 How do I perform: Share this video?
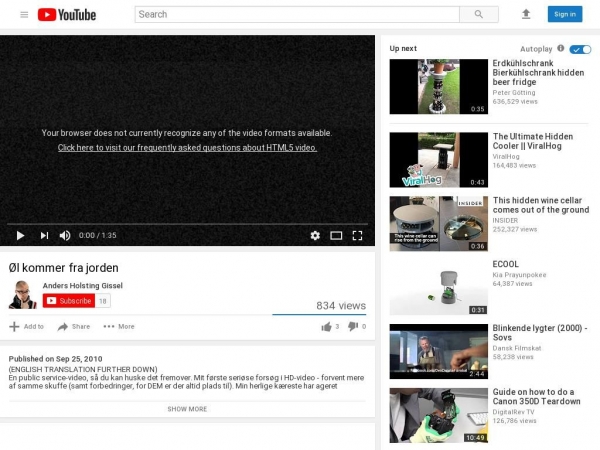click(x=74, y=326)
